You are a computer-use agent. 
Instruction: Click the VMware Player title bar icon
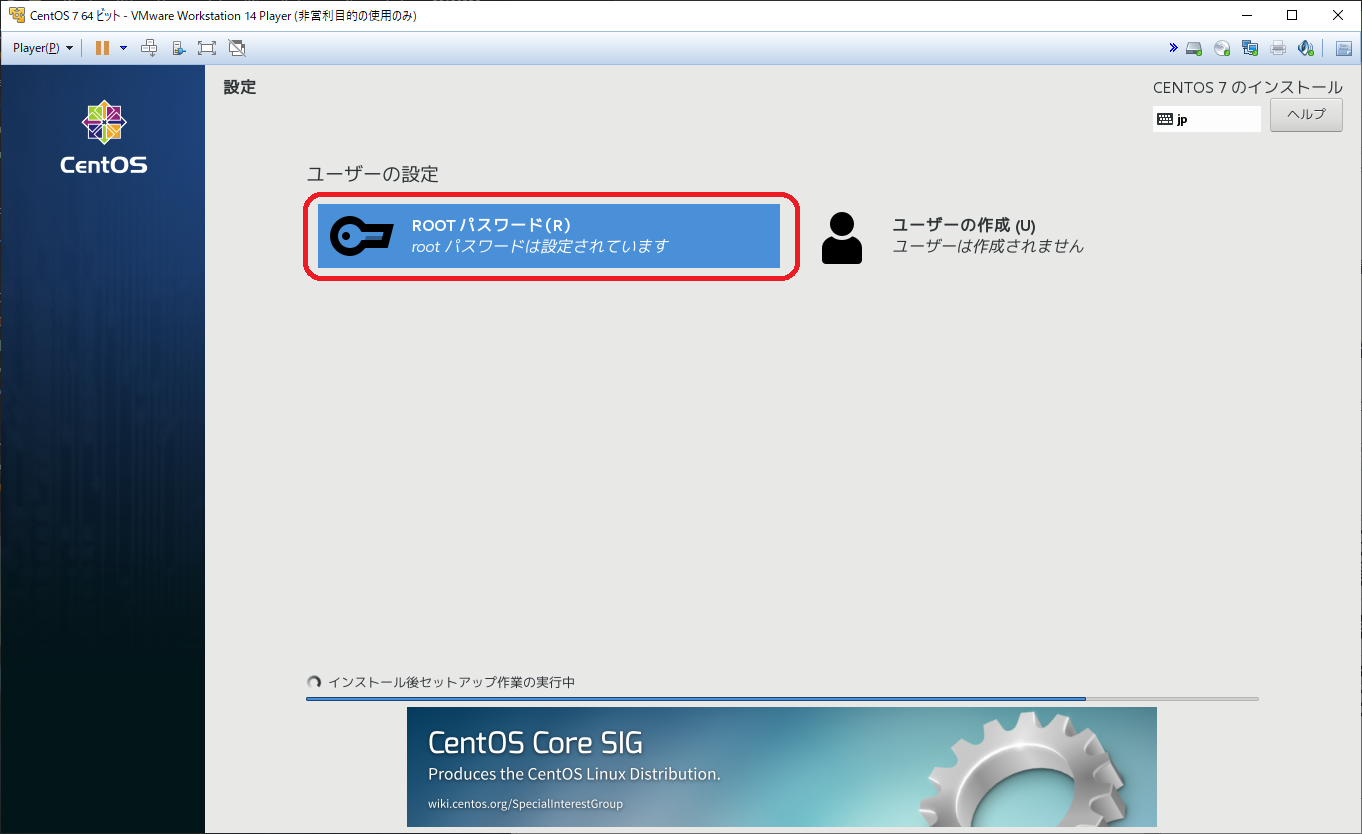point(16,16)
